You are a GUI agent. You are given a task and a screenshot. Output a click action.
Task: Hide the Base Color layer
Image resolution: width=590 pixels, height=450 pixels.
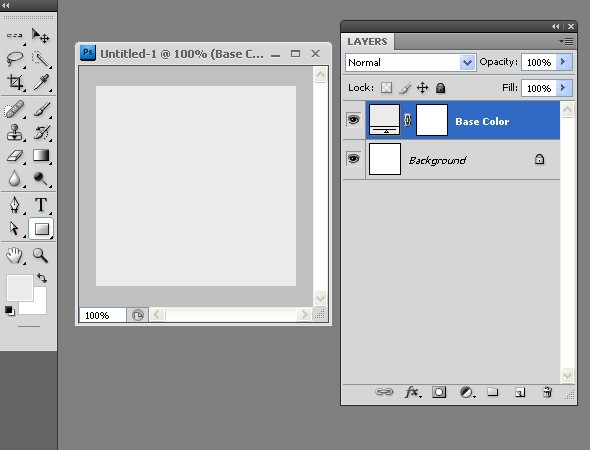coord(353,120)
